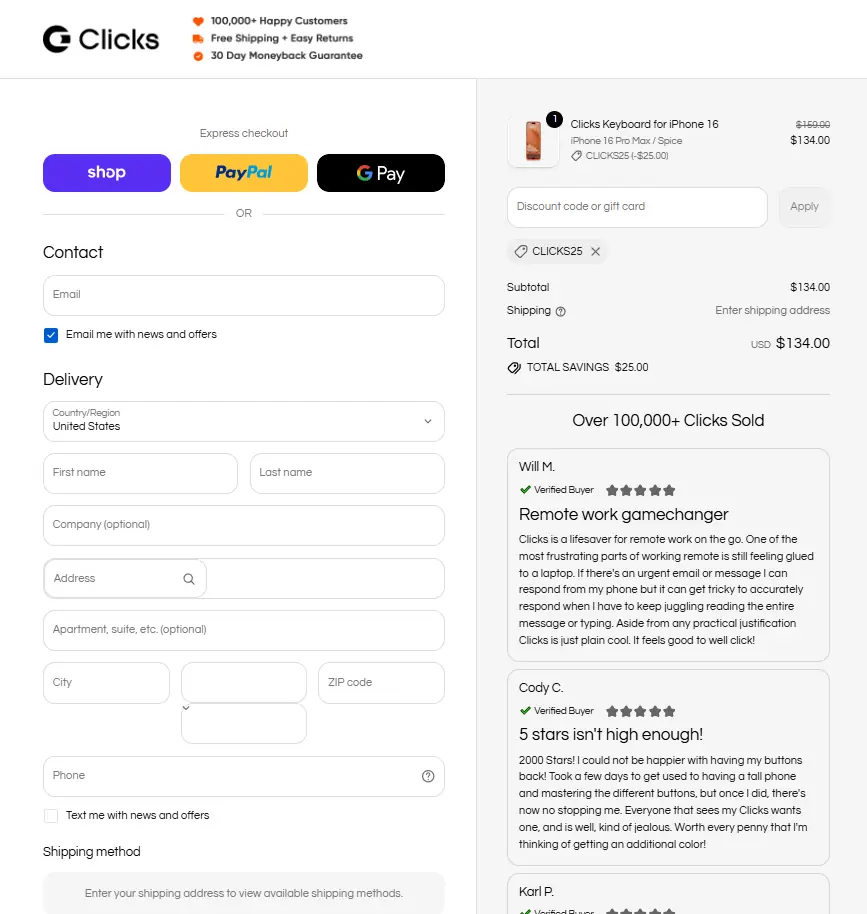Click the total savings tag icon
867x914 pixels.
(514, 368)
